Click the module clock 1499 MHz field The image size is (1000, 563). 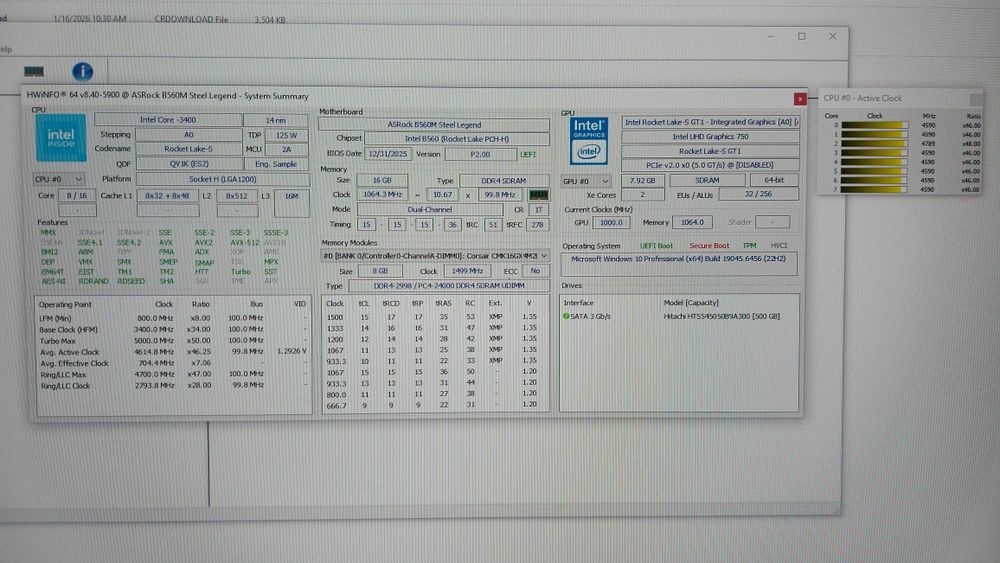467,271
